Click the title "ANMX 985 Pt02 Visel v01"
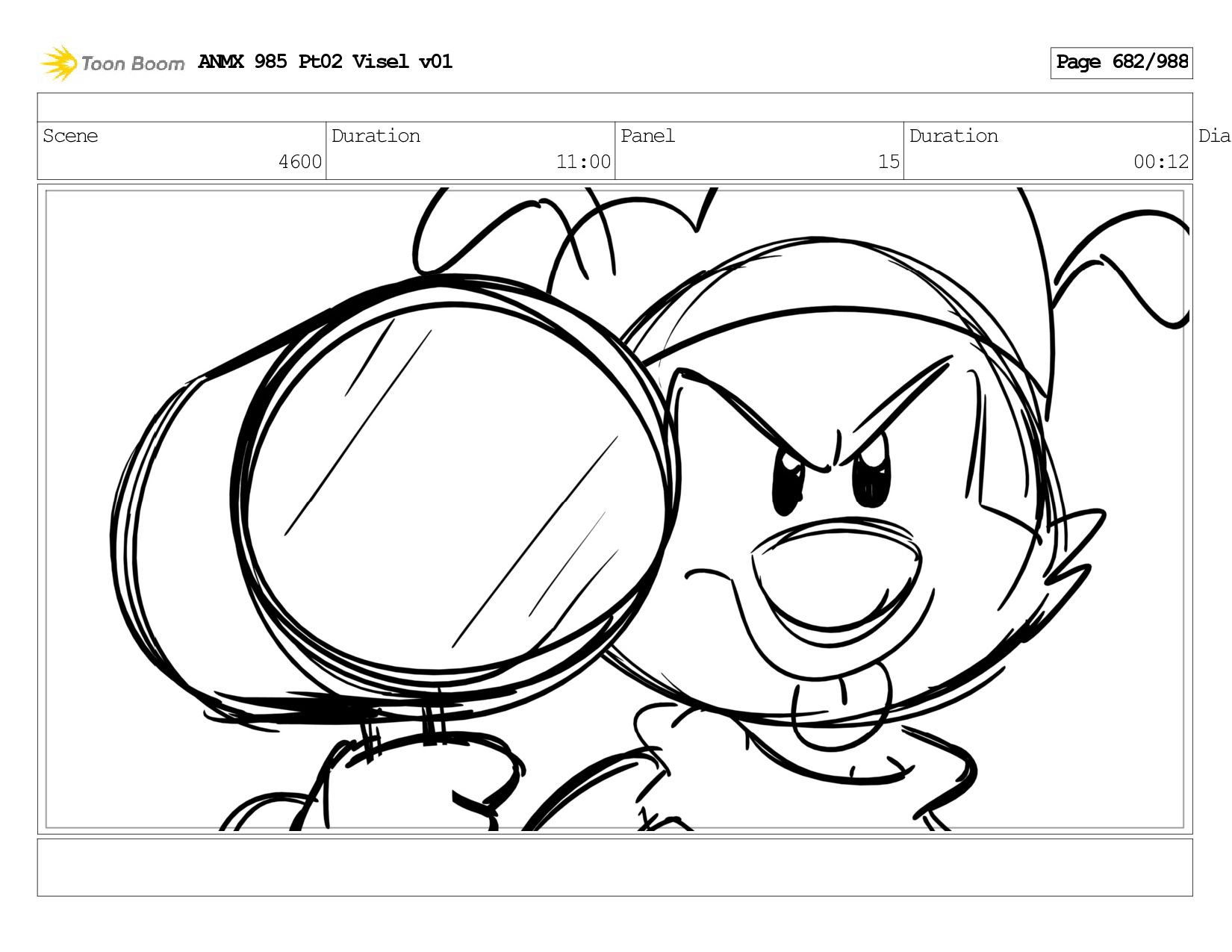The height and width of the screenshot is (952, 1232). tap(326, 61)
